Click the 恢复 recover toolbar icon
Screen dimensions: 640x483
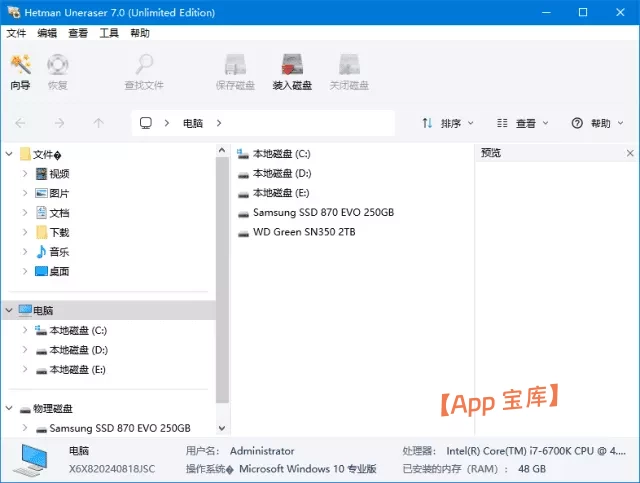tap(58, 72)
